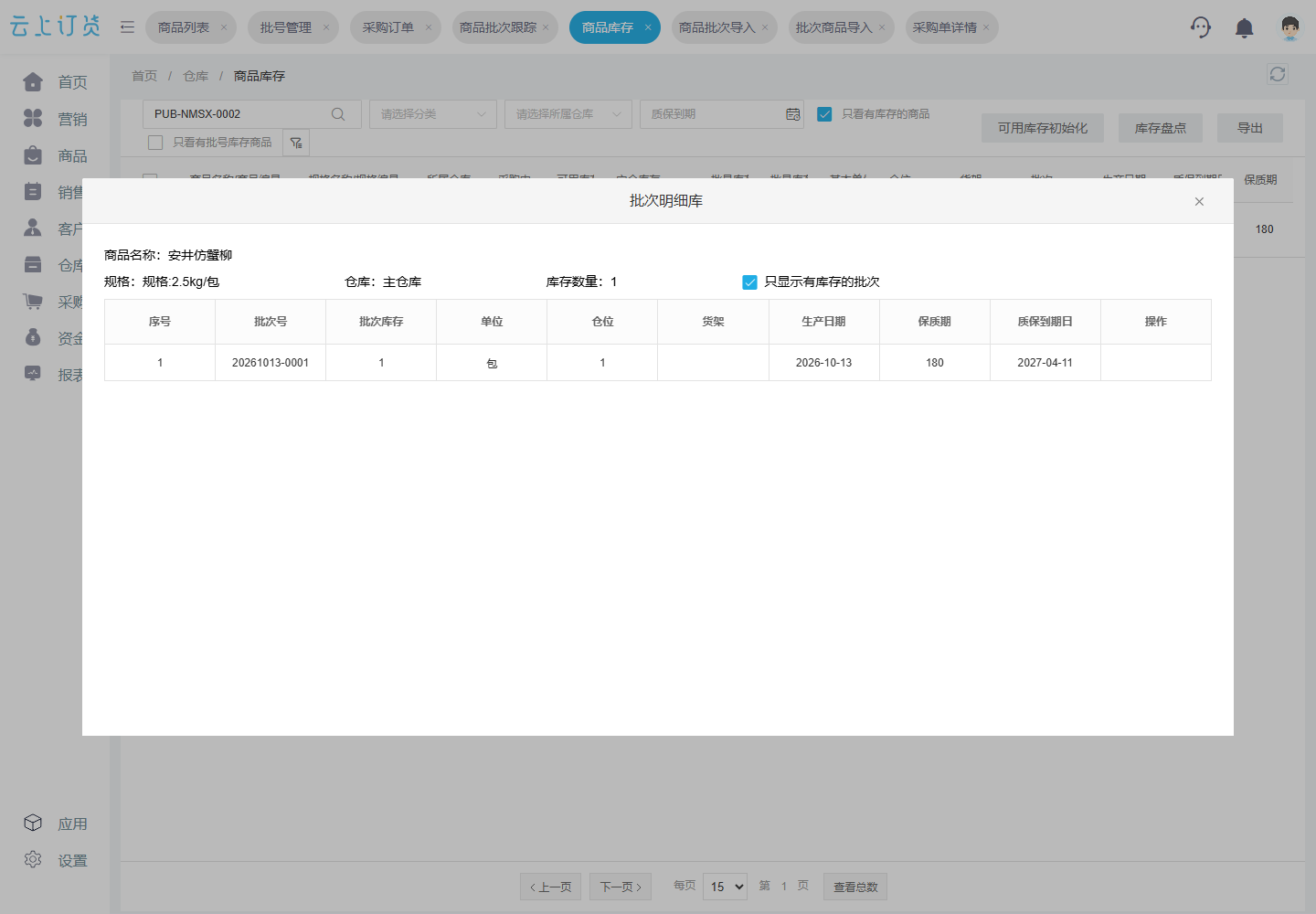This screenshot has height=914, width=1316.
Task: Click the 生产日期 value 2026-10-13
Action: point(823,363)
